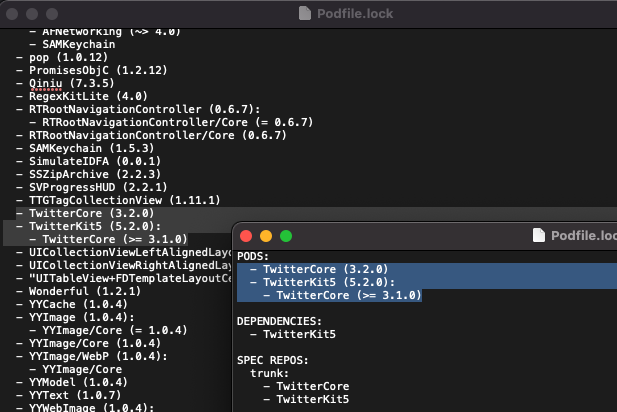
Task: Minimize the front window with the yellow button
Action: tap(266, 236)
